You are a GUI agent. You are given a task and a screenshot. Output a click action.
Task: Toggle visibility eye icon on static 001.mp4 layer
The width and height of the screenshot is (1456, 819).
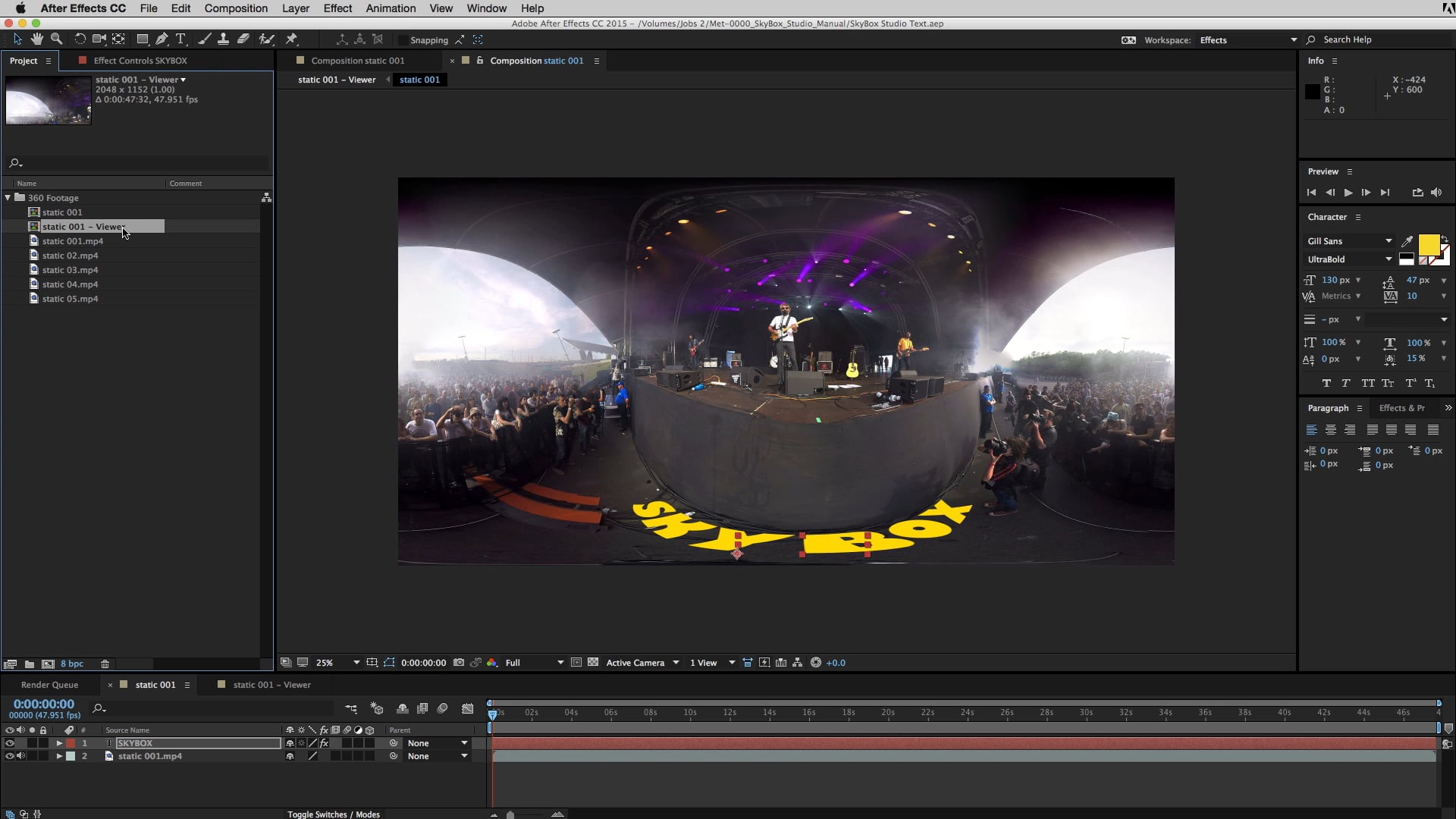[x=8, y=756]
